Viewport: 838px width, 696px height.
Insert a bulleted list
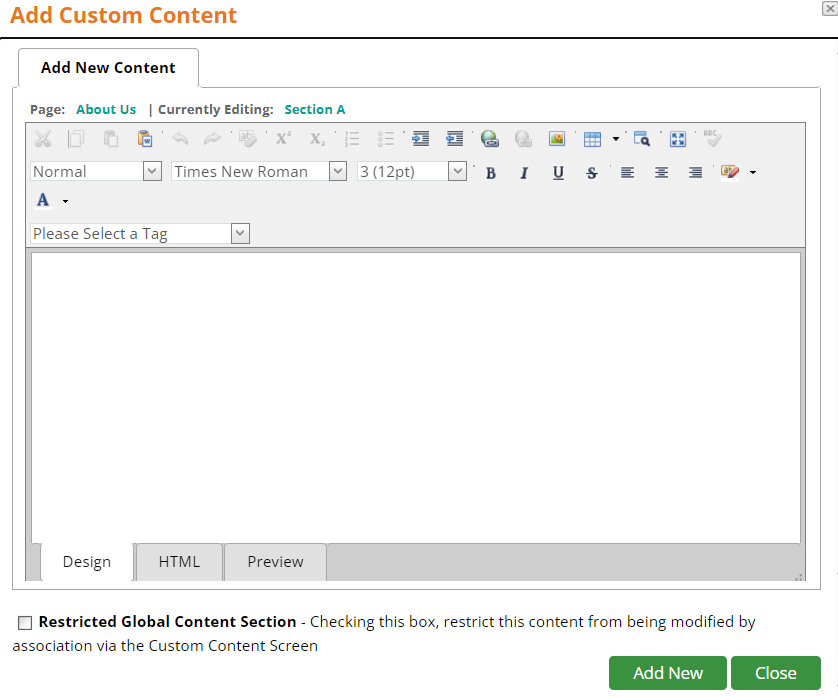pos(386,139)
